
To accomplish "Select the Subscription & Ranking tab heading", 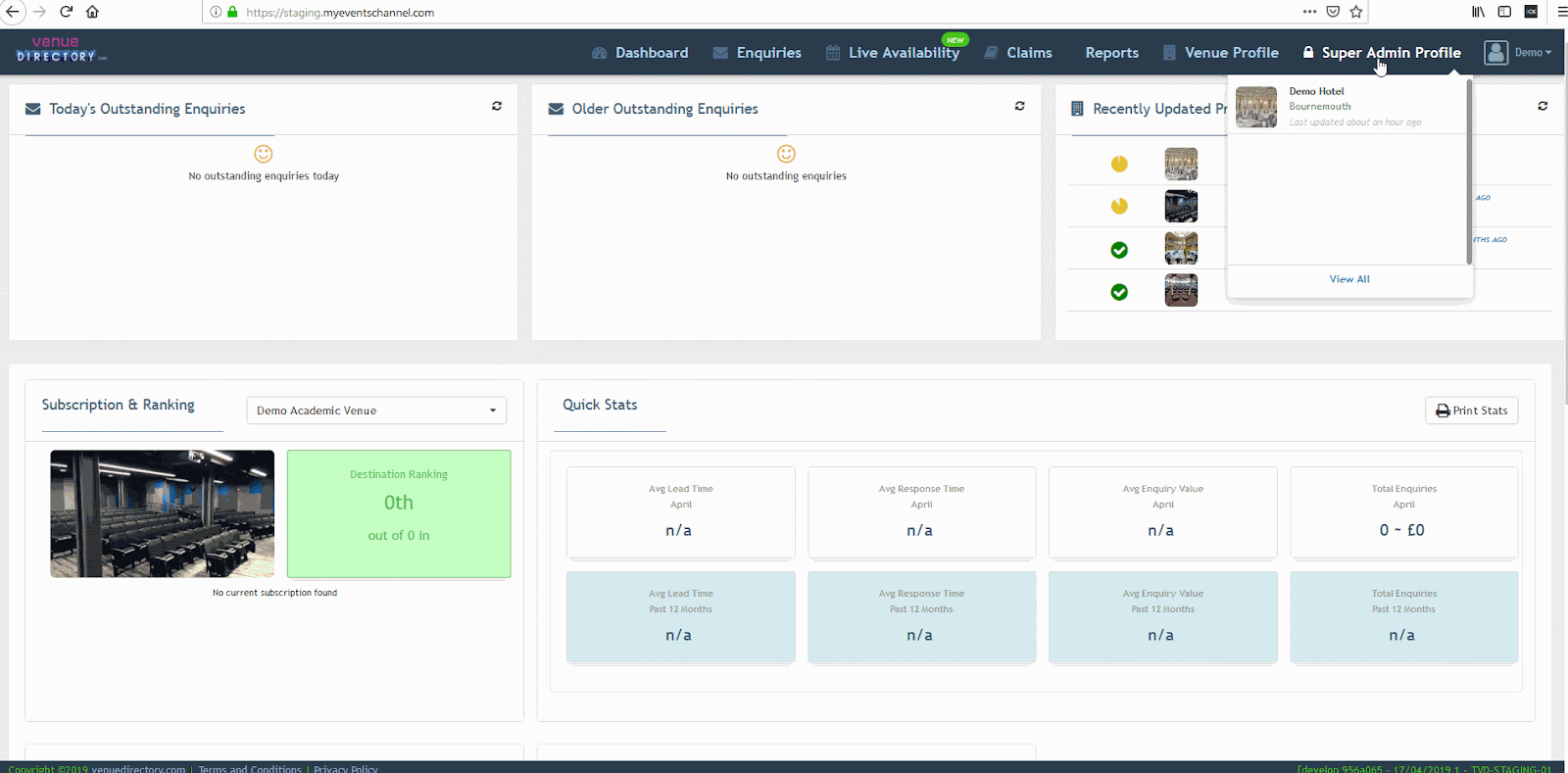I will (119, 405).
